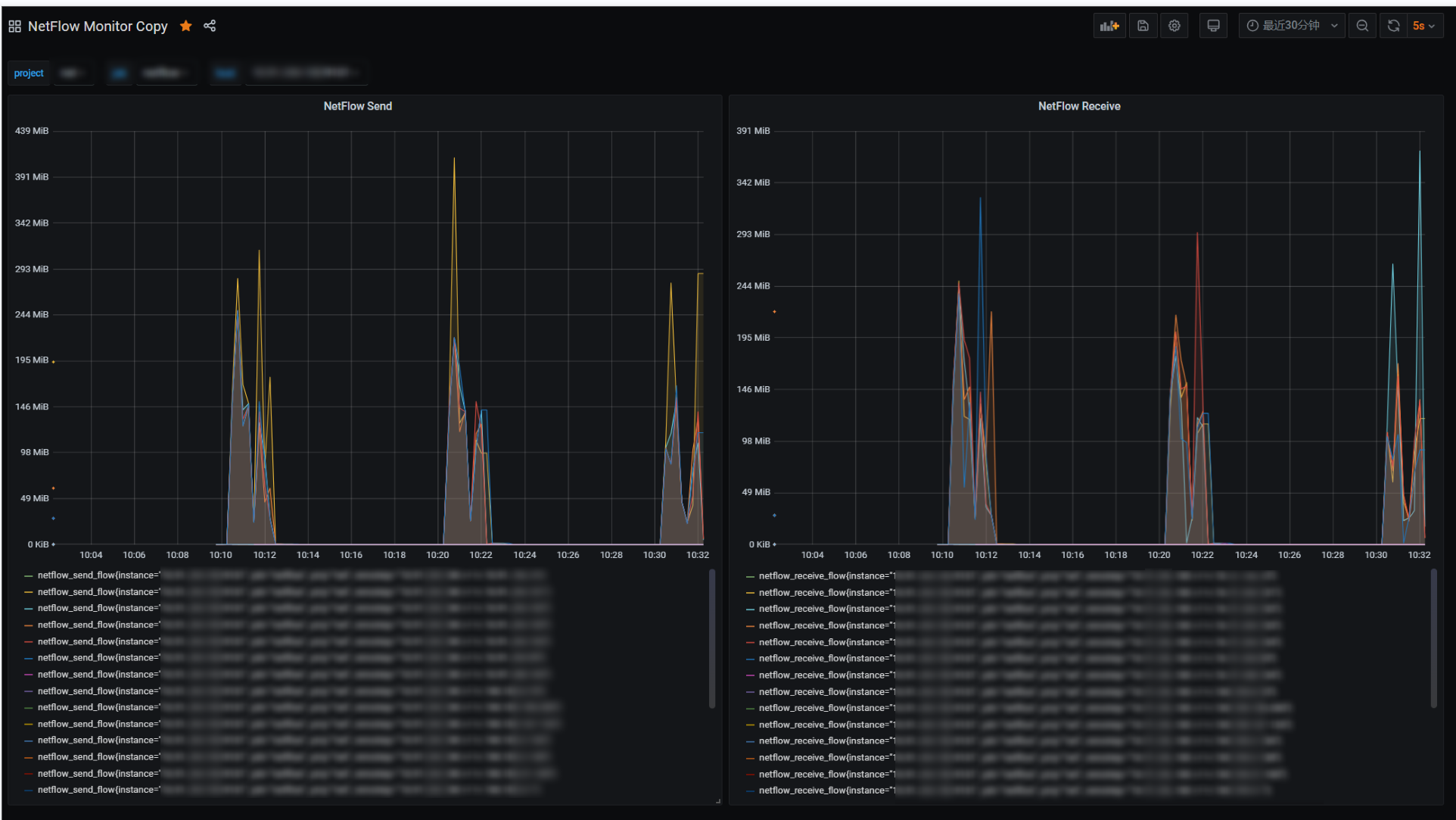Share the dashboard using share icon
The height and width of the screenshot is (820, 1456).
pos(210,27)
